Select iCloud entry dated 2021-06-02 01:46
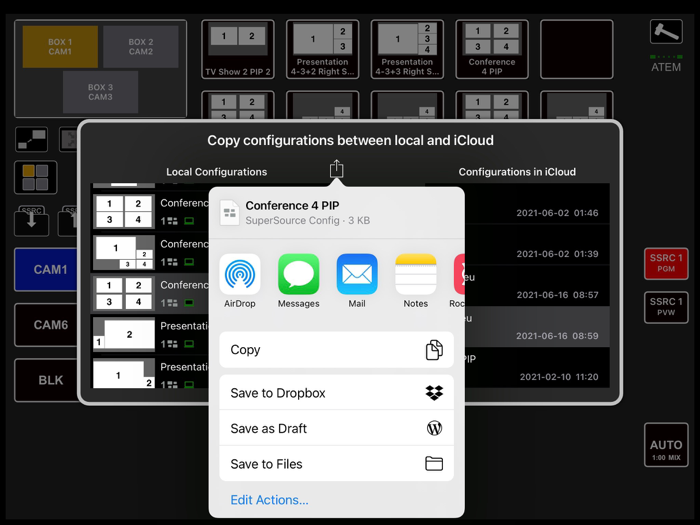This screenshot has height=525, width=700. pyautogui.click(x=537, y=204)
